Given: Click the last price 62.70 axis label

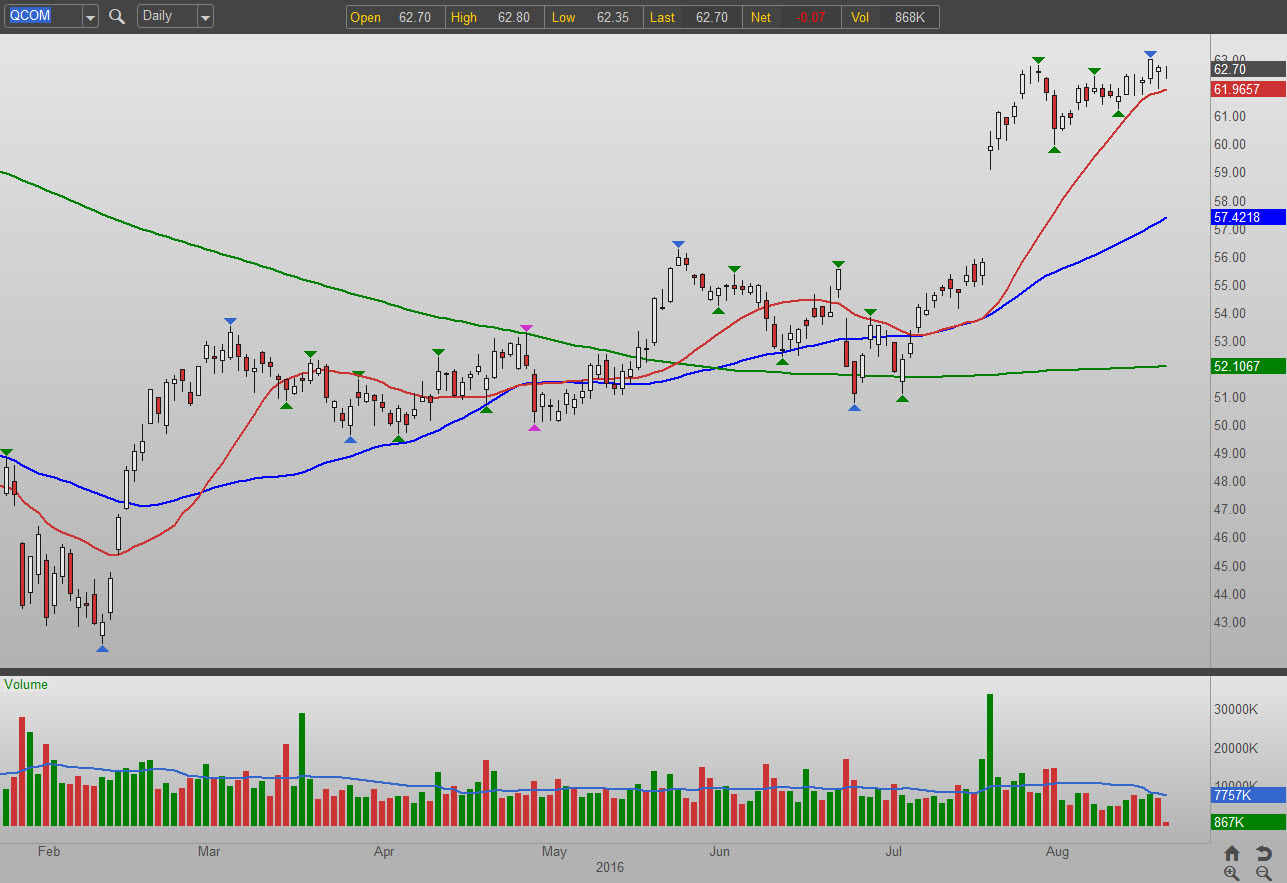Looking at the screenshot, I should point(1247,69).
